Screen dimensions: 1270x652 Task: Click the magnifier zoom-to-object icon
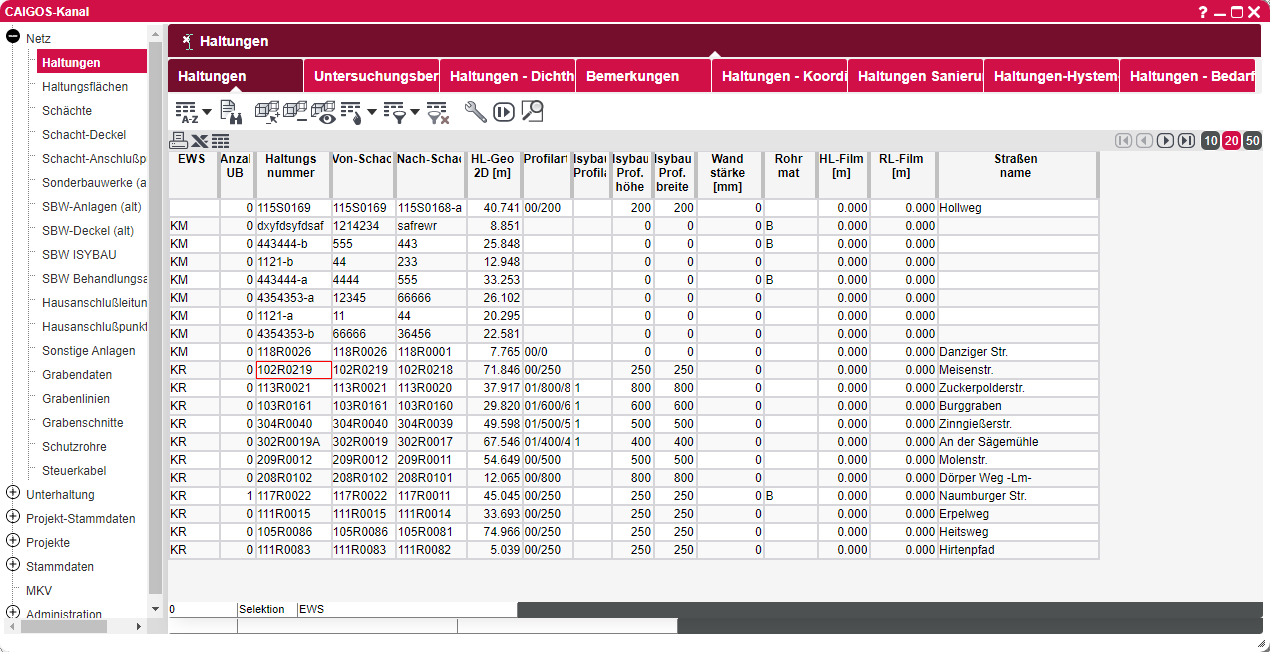pos(531,112)
